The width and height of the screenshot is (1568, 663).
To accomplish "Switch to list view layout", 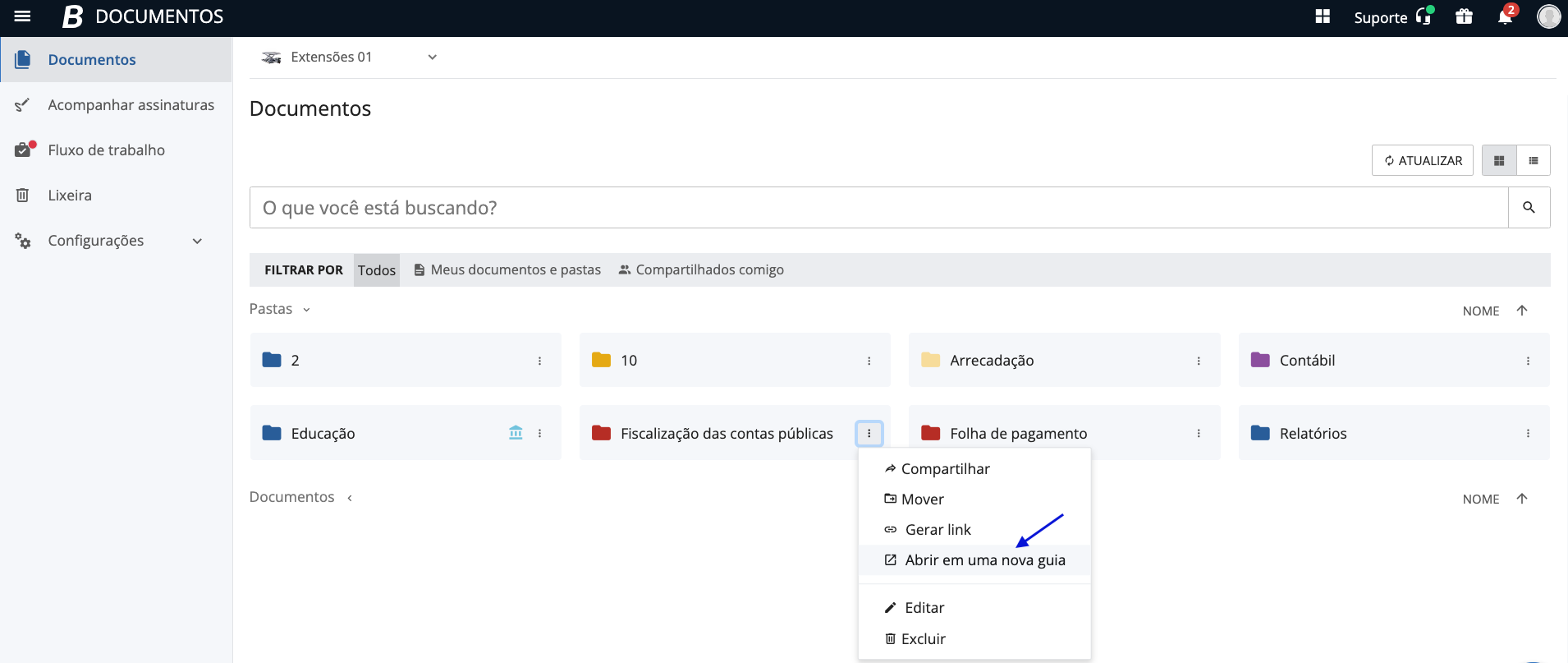I will [x=1534, y=161].
